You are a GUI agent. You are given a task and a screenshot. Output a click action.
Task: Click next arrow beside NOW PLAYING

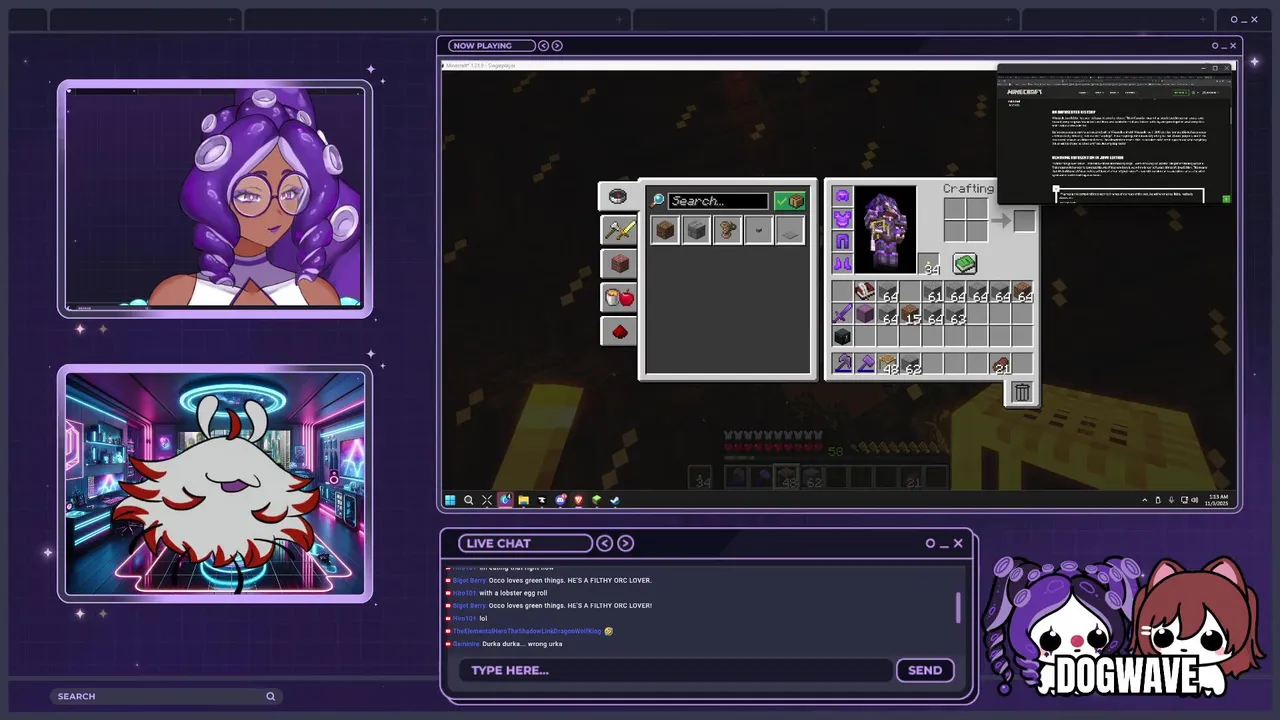point(557,45)
